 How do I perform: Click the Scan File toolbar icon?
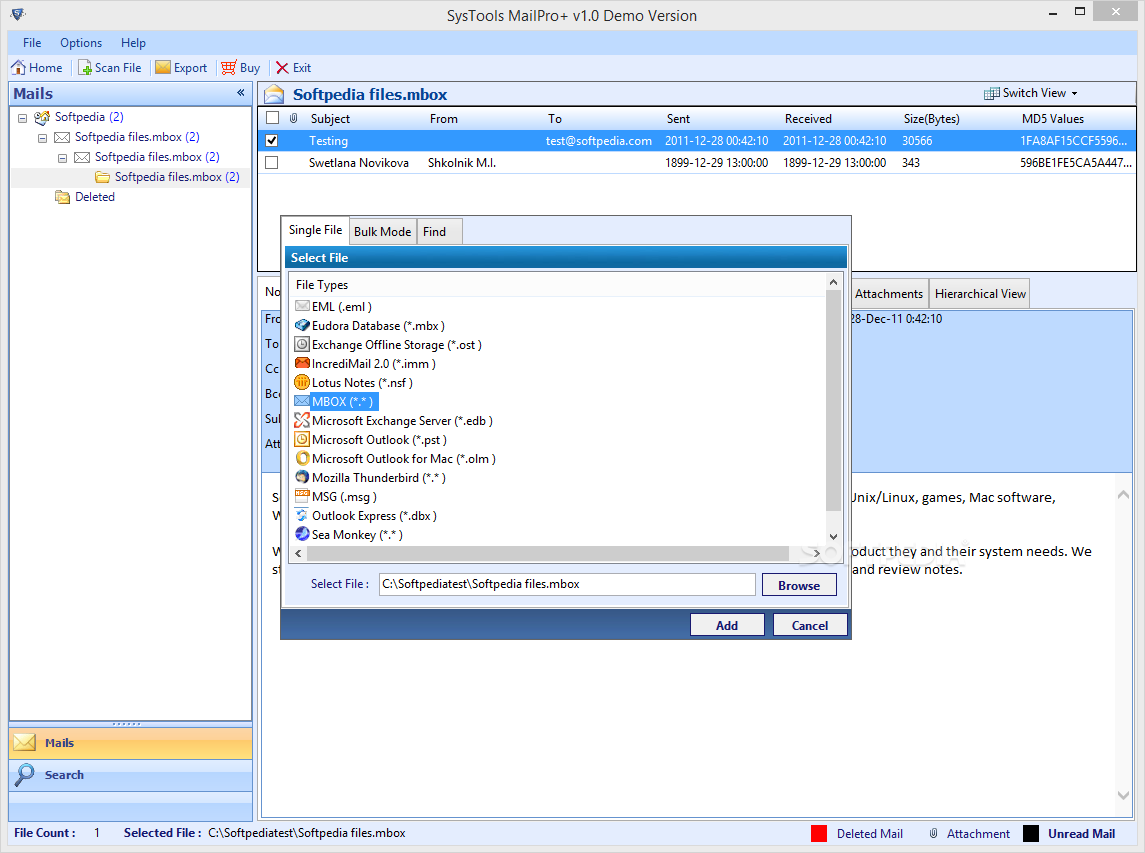pos(85,68)
